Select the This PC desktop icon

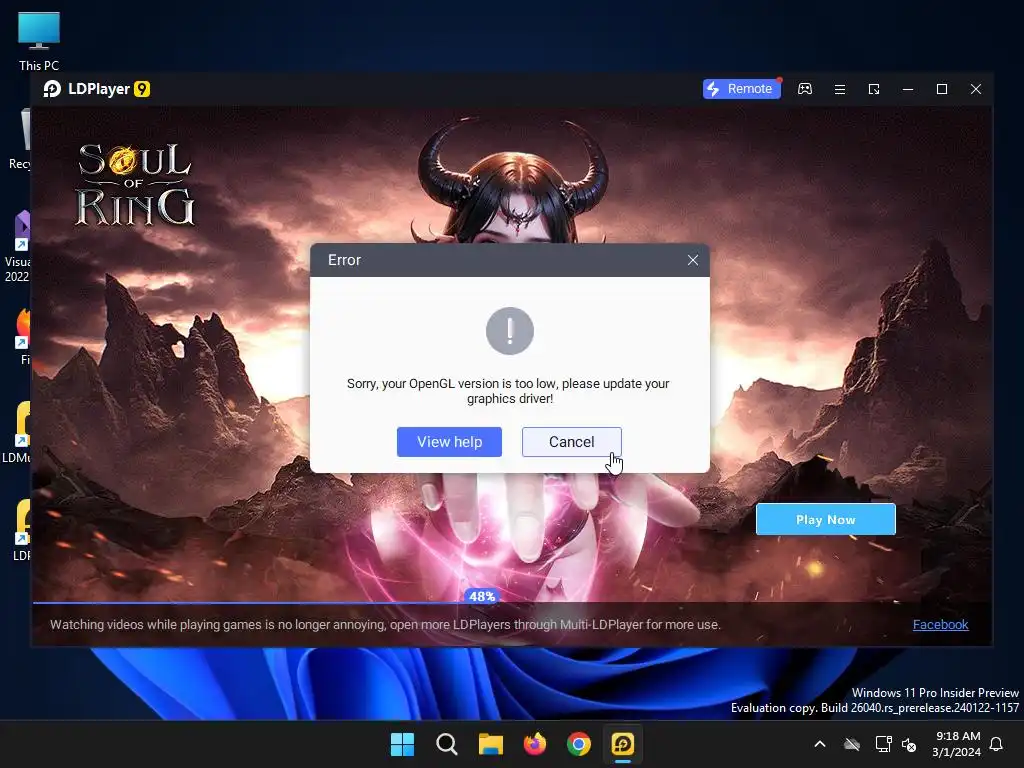coord(39,41)
